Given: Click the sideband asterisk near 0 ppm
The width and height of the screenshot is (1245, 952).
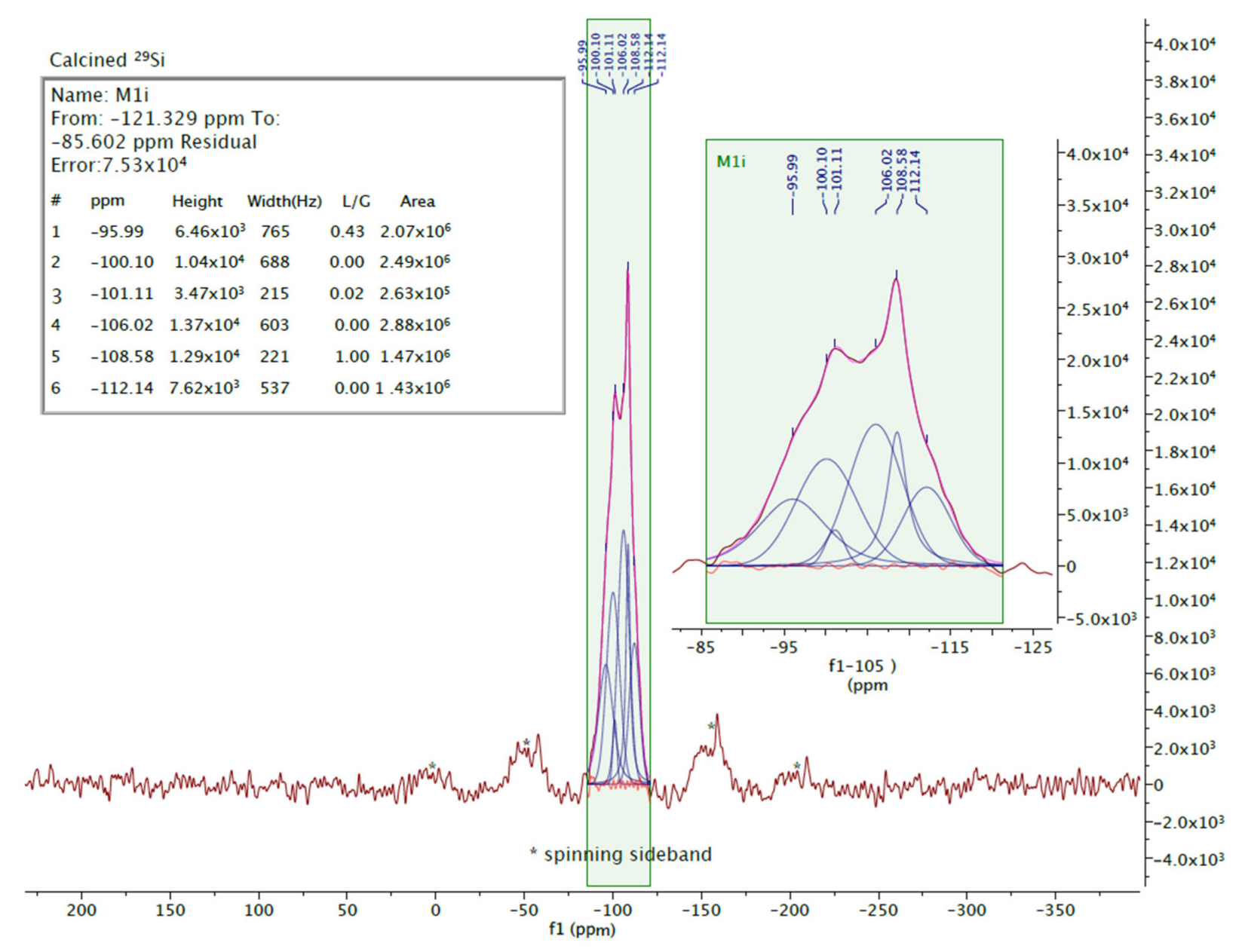Looking at the screenshot, I should [432, 767].
